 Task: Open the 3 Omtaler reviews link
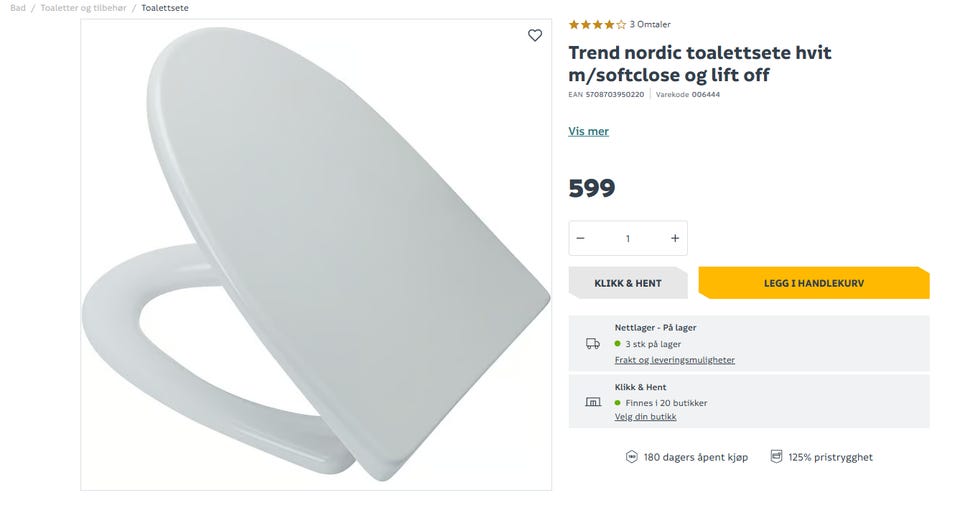pyautogui.click(x=650, y=24)
